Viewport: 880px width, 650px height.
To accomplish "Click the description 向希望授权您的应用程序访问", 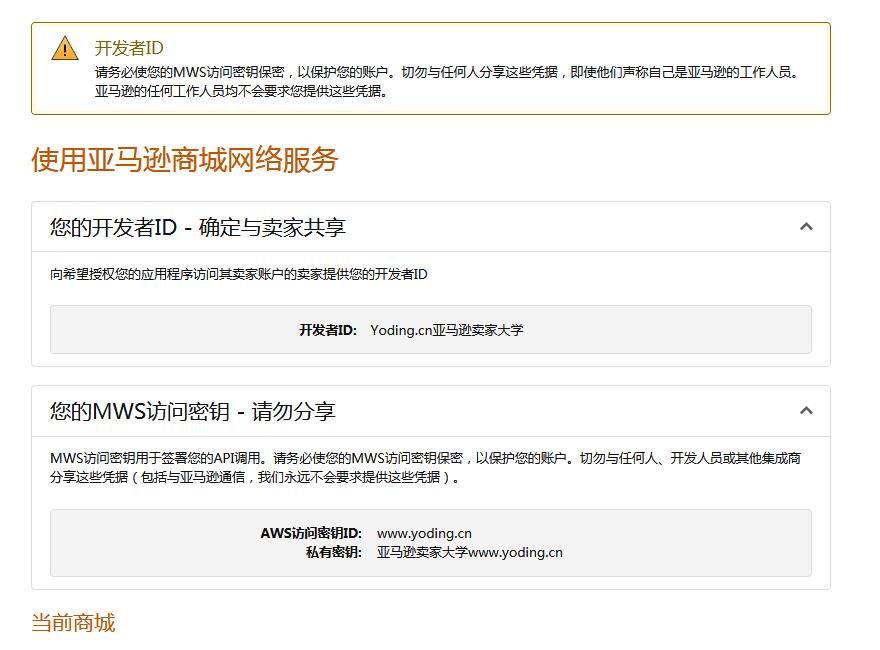I will click(239, 274).
